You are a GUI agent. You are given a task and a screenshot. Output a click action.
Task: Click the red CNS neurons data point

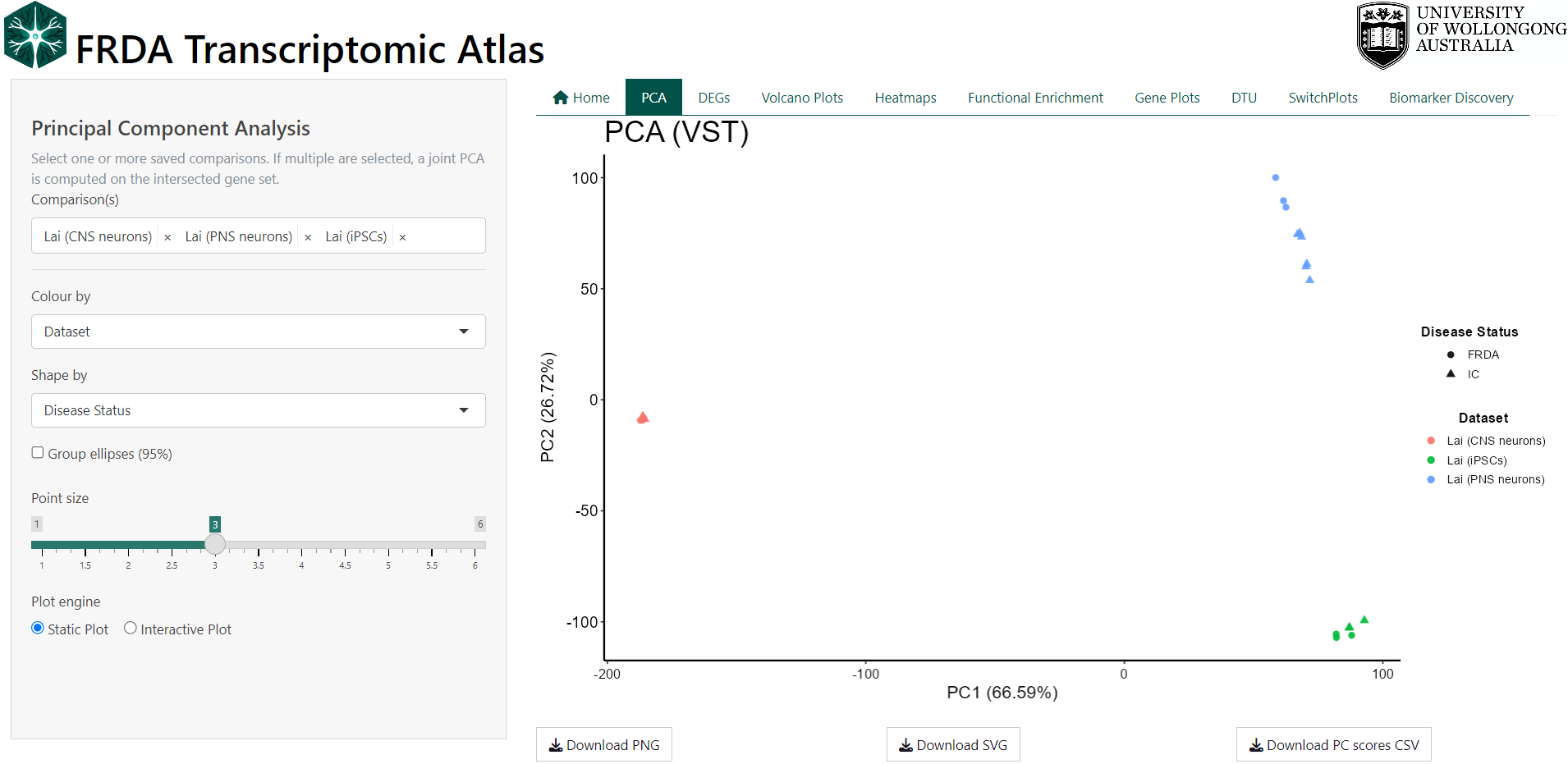pos(643,419)
